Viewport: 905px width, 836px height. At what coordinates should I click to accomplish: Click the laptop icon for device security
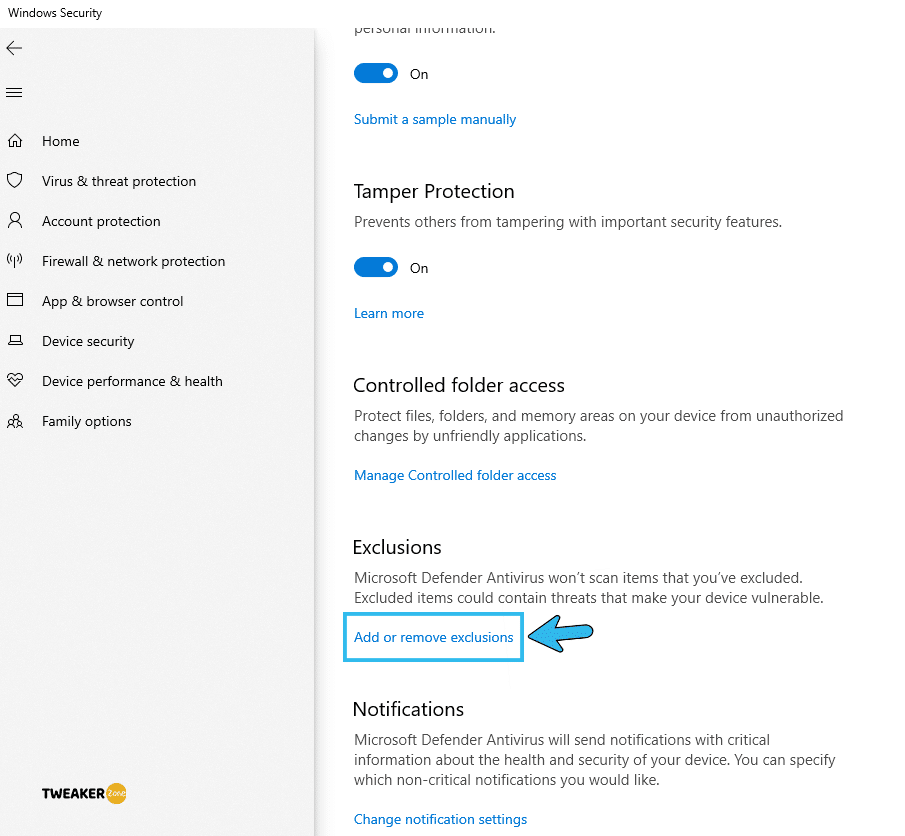coord(15,341)
